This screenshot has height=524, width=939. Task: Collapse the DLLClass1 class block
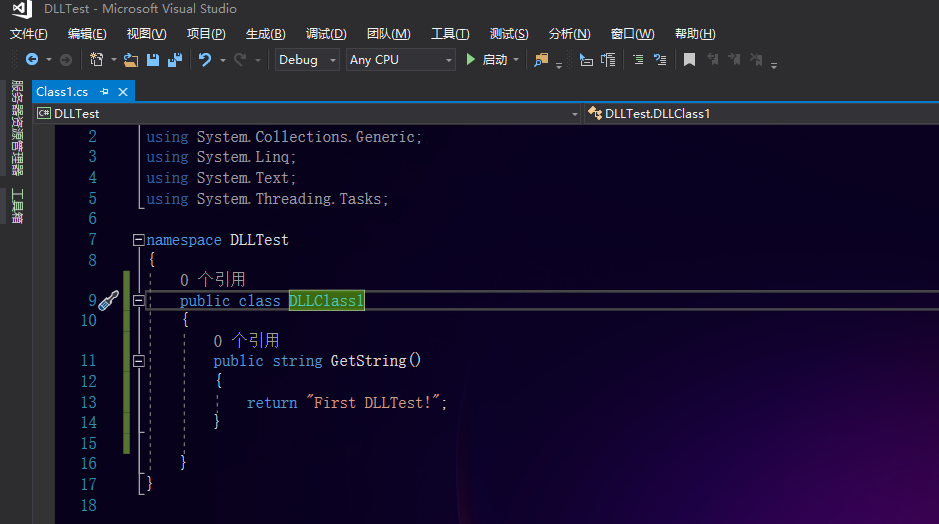[x=138, y=300]
